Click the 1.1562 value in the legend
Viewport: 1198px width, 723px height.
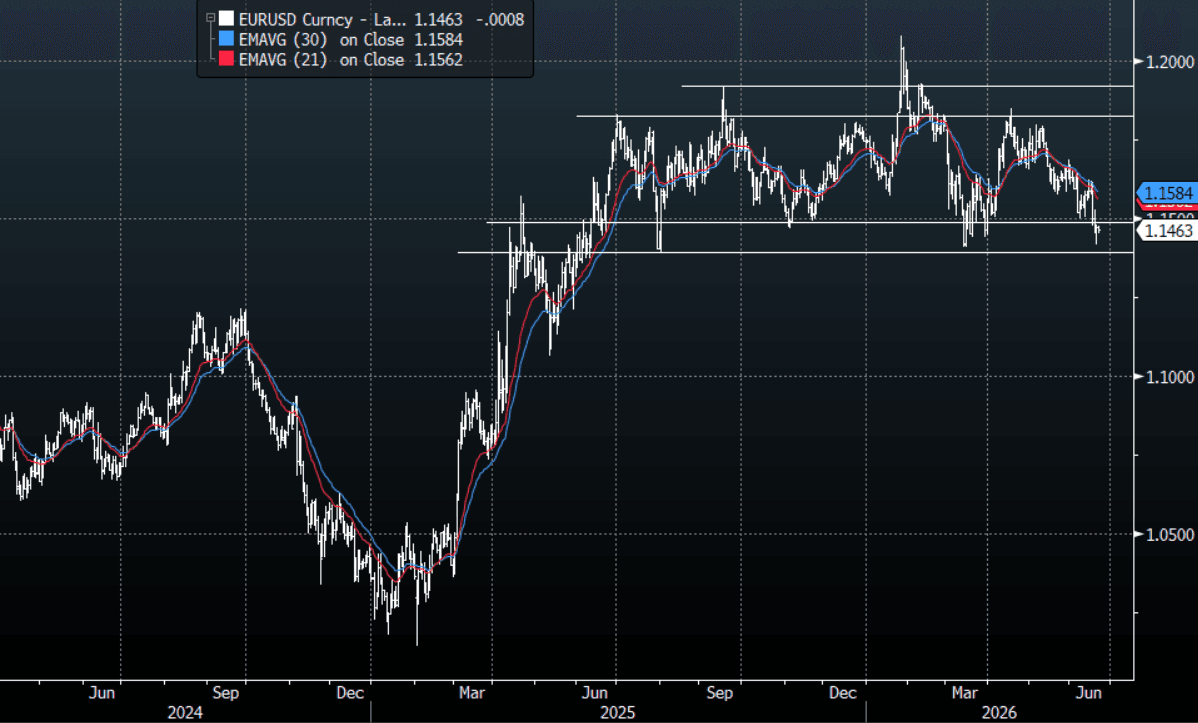[439, 60]
